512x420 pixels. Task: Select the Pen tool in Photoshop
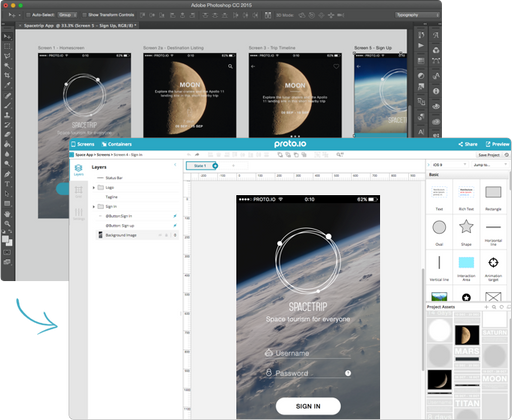tap(7, 174)
